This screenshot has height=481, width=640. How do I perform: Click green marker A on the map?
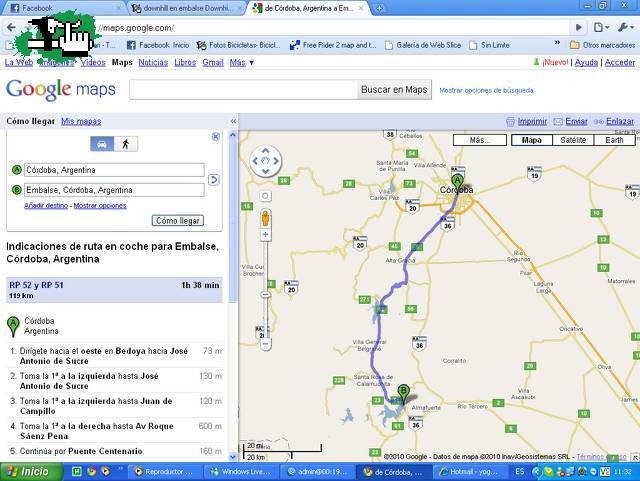pyautogui.click(x=457, y=183)
